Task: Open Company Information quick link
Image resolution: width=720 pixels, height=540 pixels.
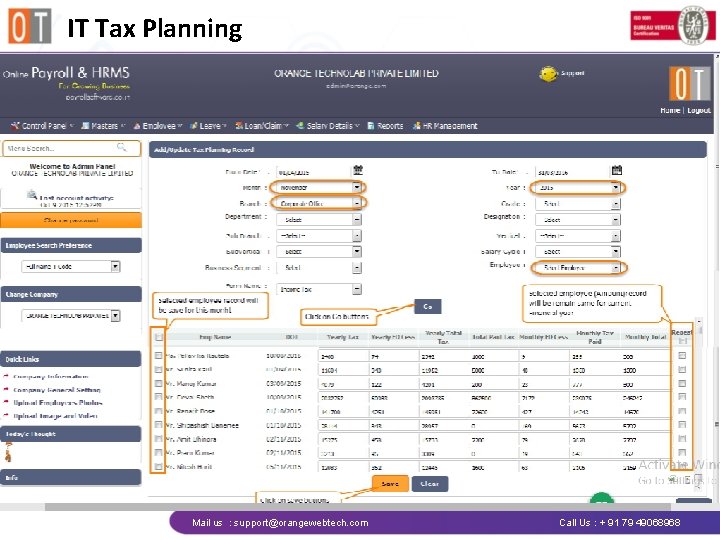Action: coord(51,377)
